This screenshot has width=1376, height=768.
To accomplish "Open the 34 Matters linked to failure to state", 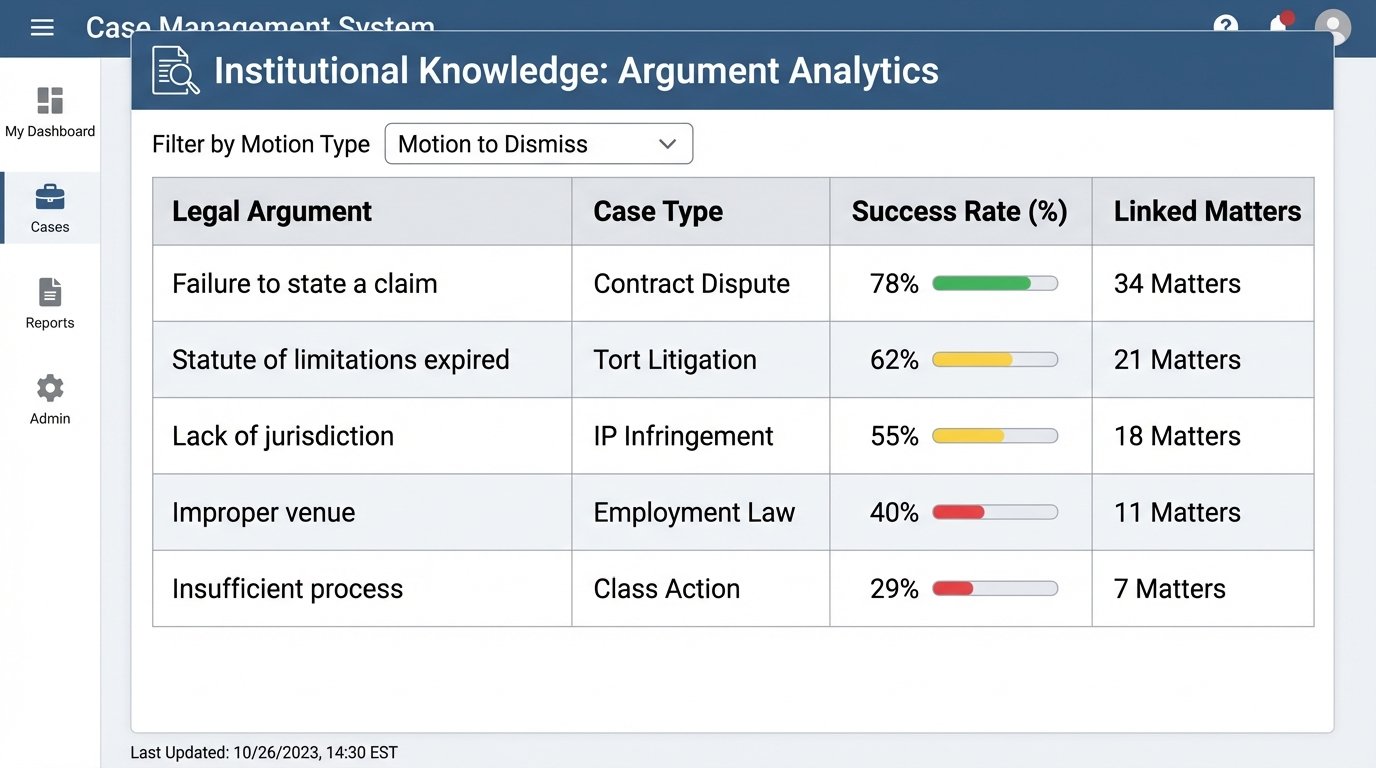I will point(1176,283).
